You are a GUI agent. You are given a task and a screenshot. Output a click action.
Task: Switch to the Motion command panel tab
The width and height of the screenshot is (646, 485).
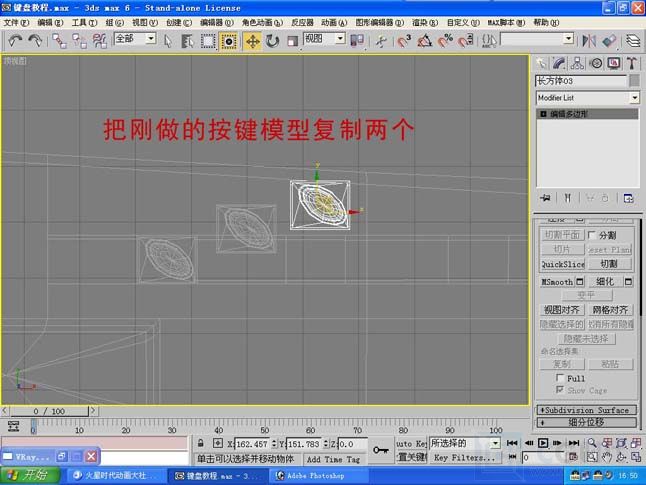coord(596,63)
